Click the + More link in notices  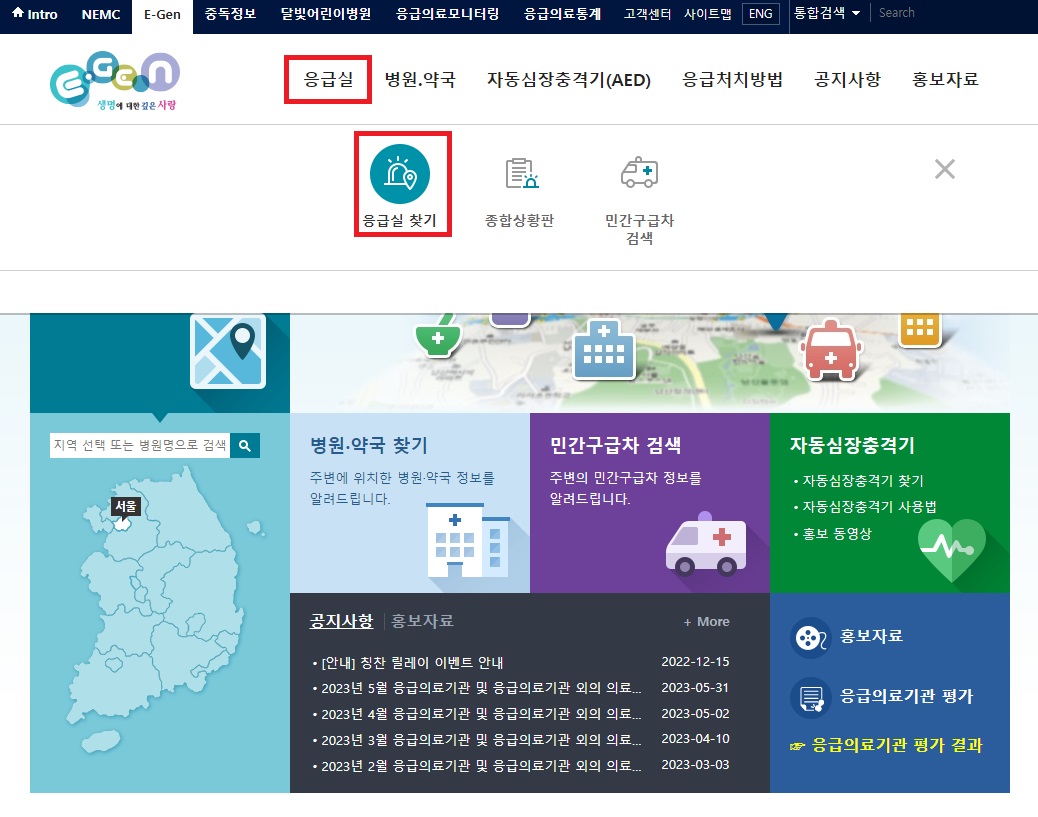pyautogui.click(x=706, y=621)
